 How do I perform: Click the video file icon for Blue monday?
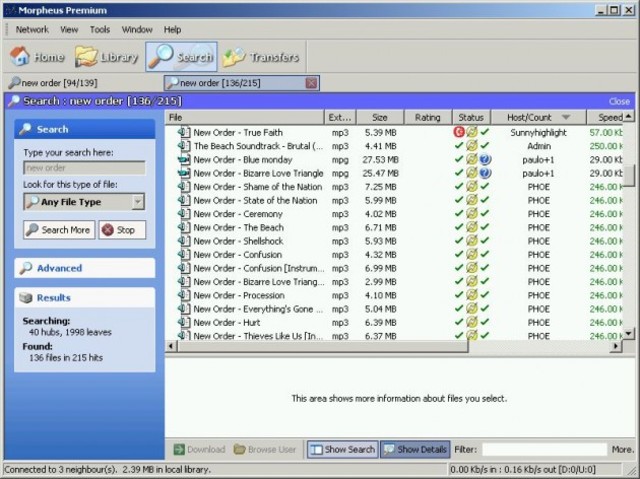pyautogui.click(x=184, y=160)
